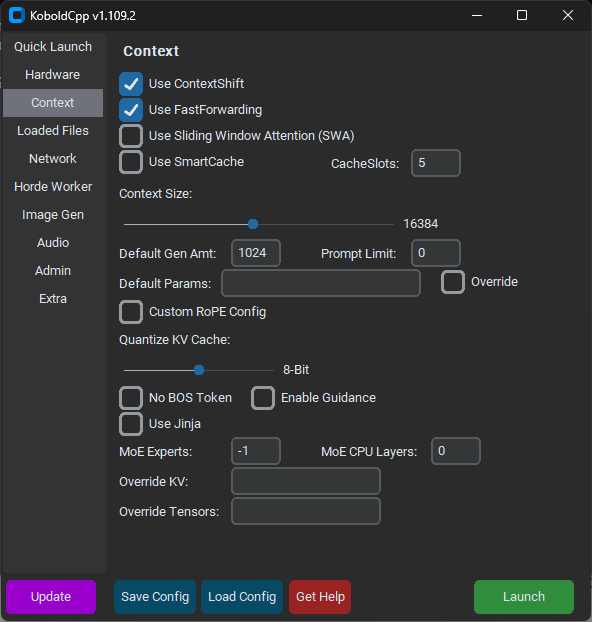592x622 pixels.
Task: Click the Override Tensors text field
Action: tap(306, 511)
